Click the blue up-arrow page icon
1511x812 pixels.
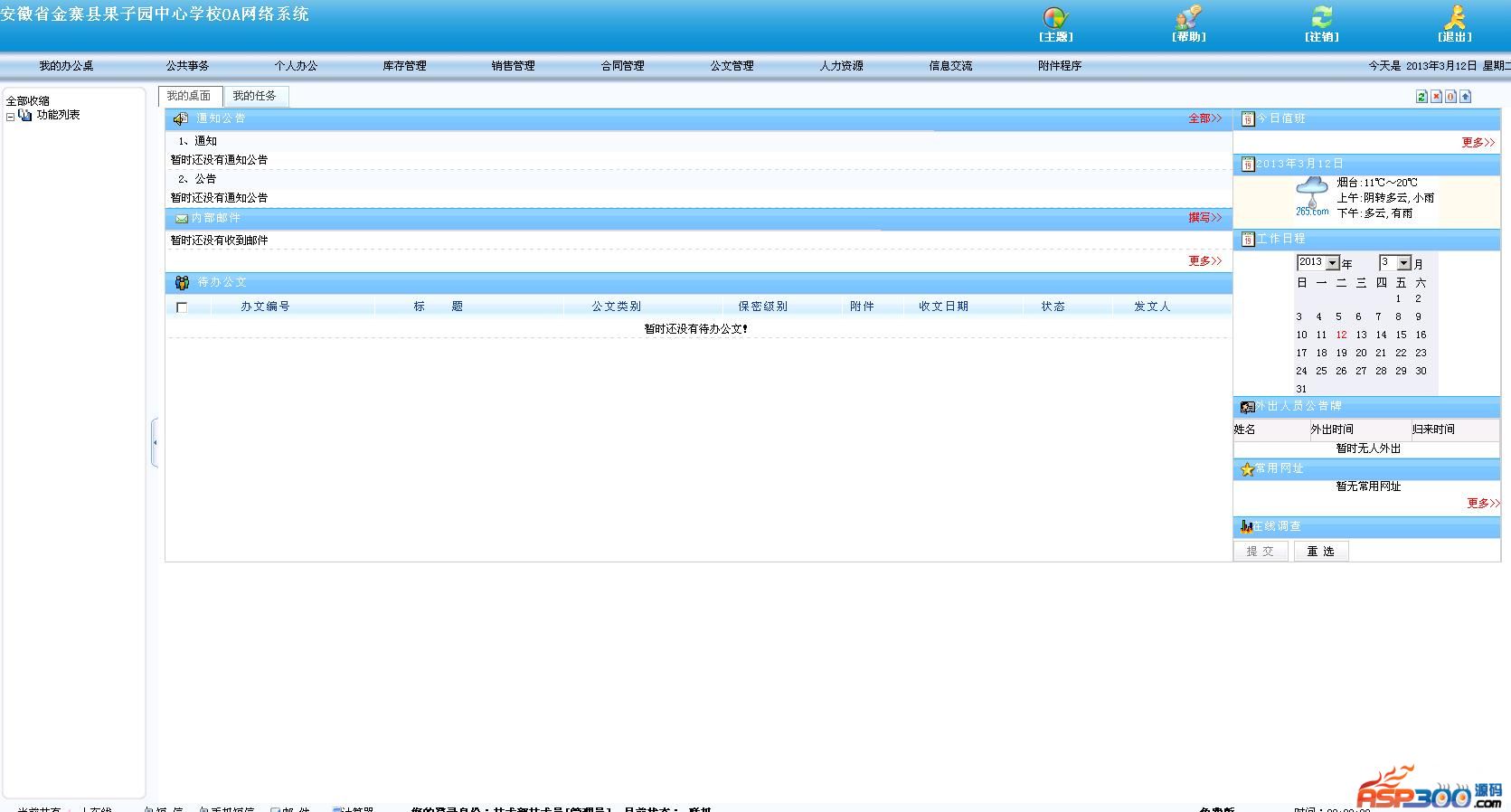point(1465,97)
